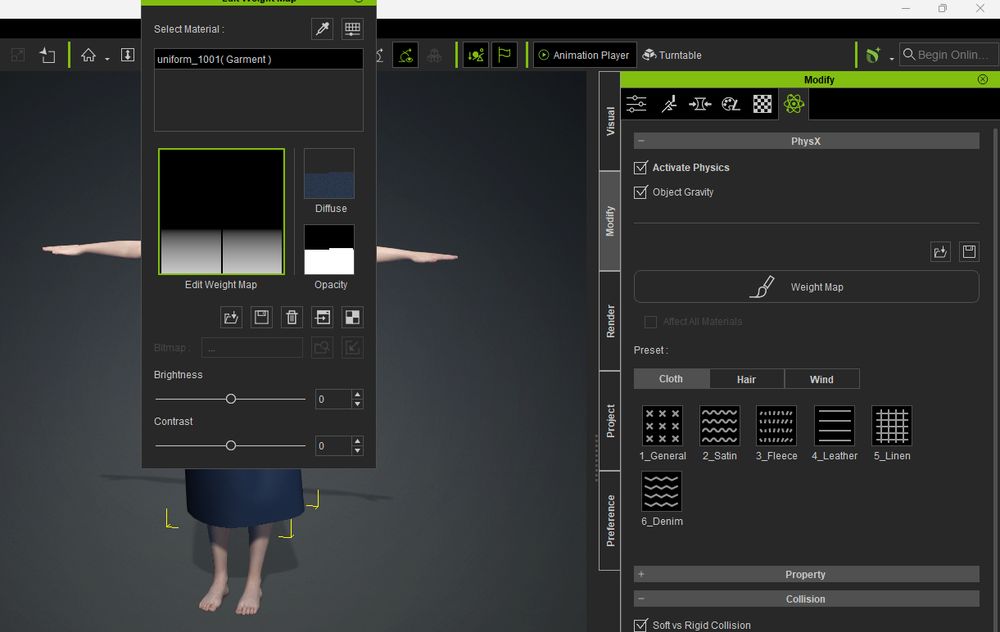Open the material grid list icon
Image resolution: width=1000 pixels, height=632 pixels.
(352, 29)
